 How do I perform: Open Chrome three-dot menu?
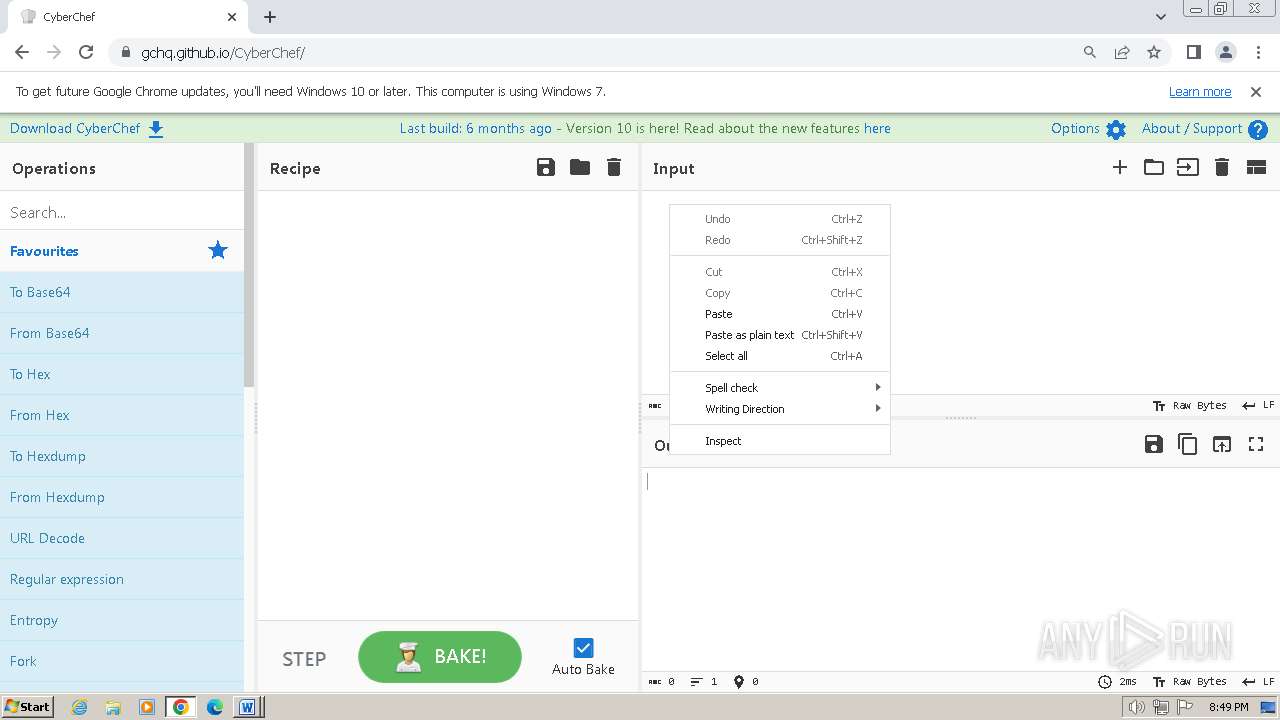pos(1256,52)
